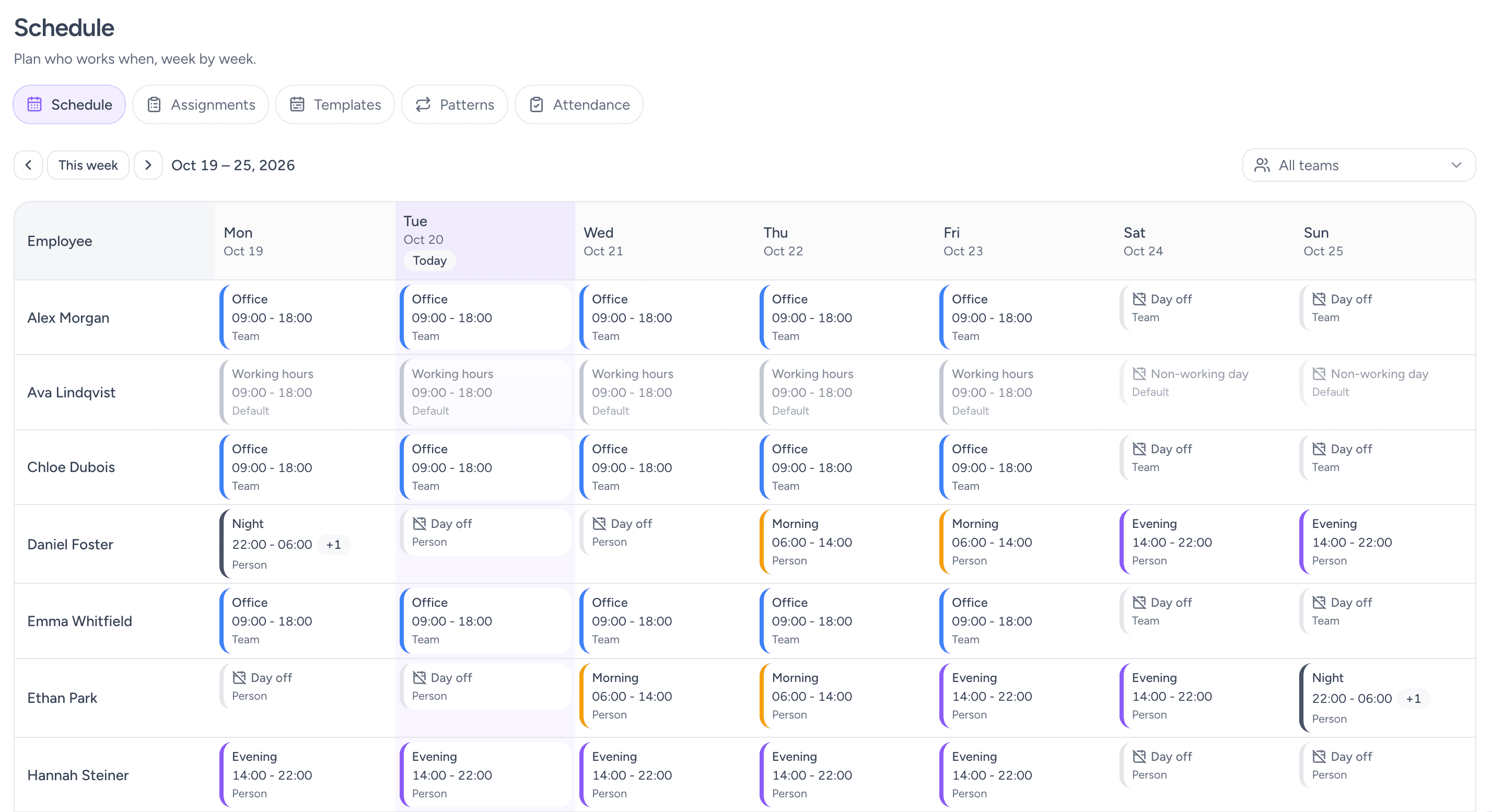Screen dimensions: 1492x812
Task: Click the people icon in team filter
Action: (x=1262, y=166)
